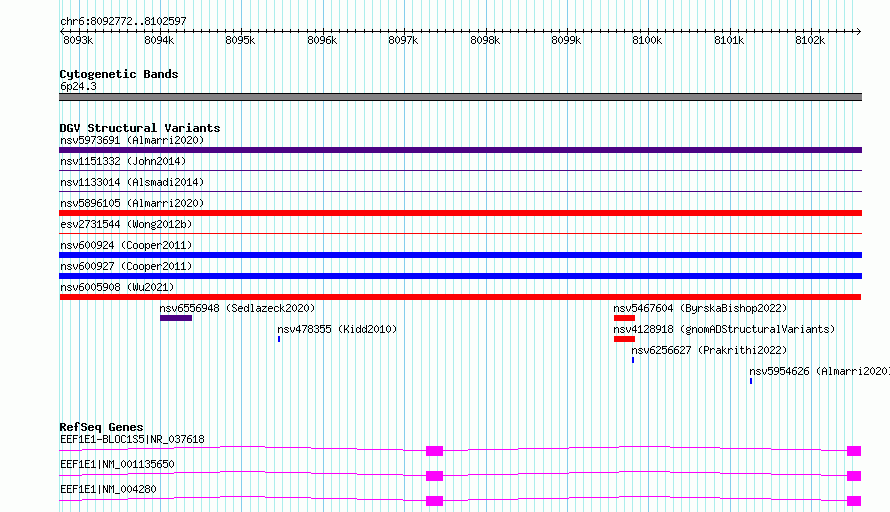
Task: Open transcript EEF1E1|NM_004280 label
Action: point(108,489)
